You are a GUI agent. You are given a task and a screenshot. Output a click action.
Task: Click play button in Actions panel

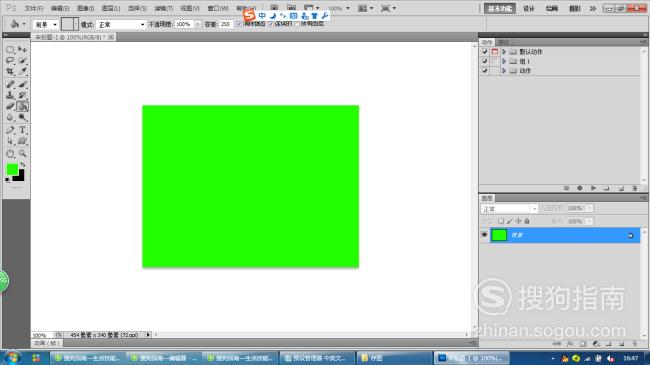pyautogui.click(x=593, y=188)
